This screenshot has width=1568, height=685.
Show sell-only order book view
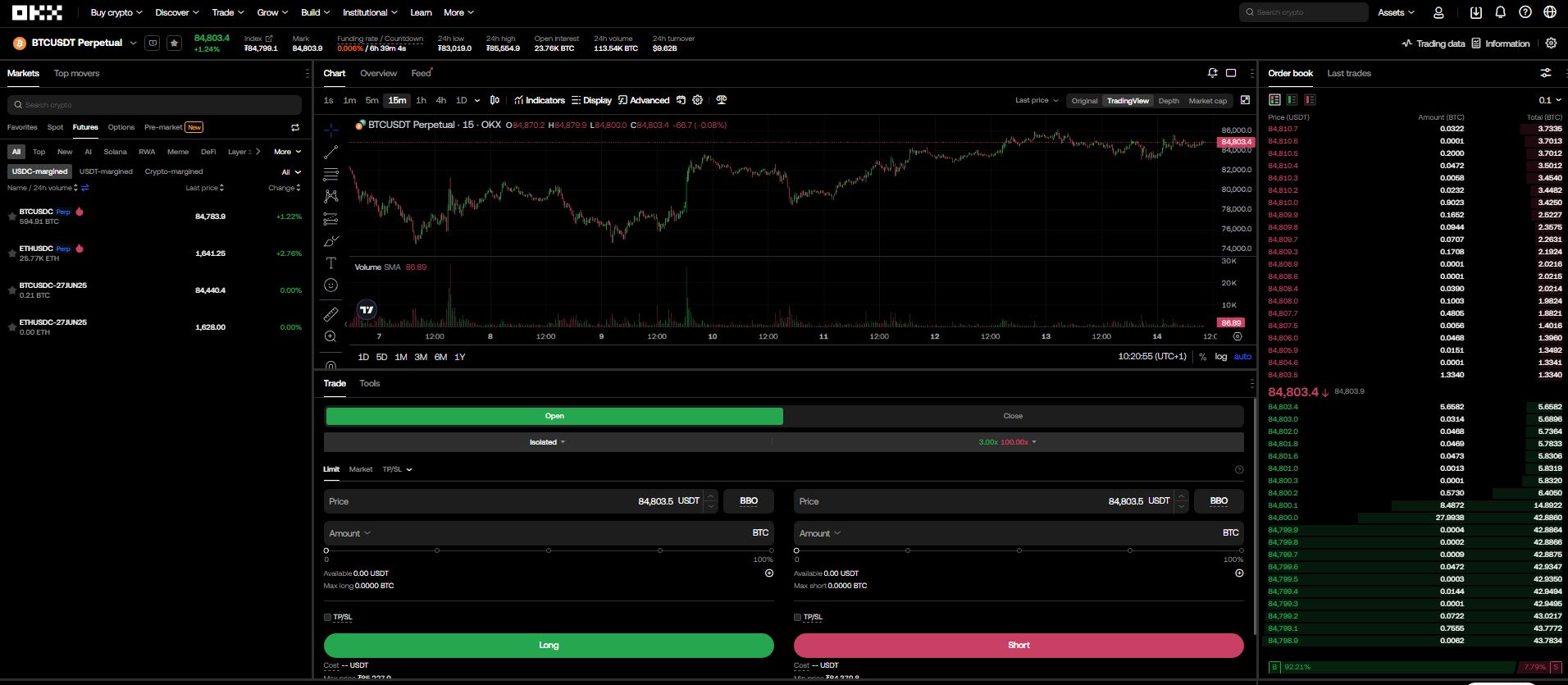coord(1310,99)
